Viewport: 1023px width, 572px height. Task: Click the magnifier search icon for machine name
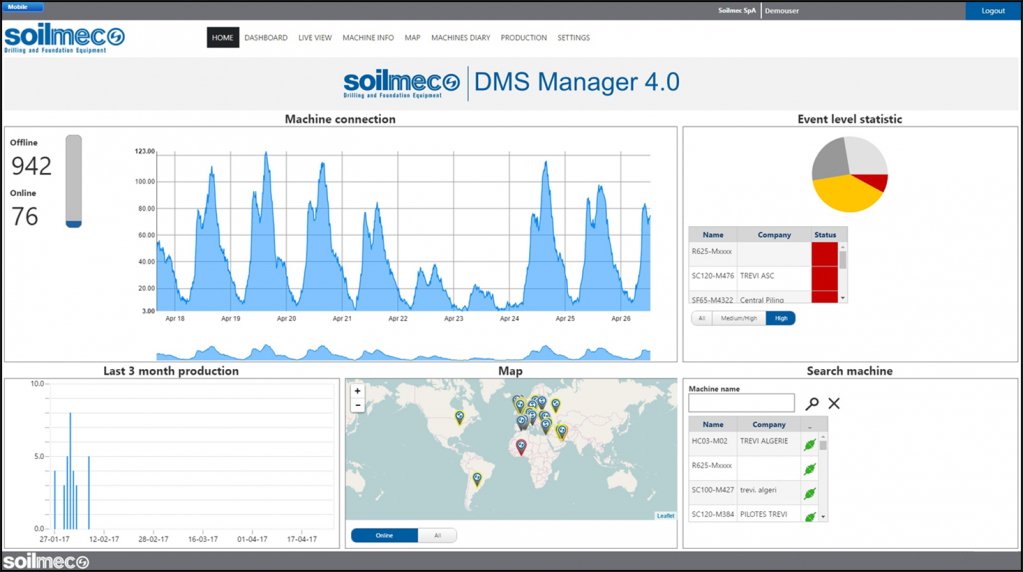[x=812, y=404]
